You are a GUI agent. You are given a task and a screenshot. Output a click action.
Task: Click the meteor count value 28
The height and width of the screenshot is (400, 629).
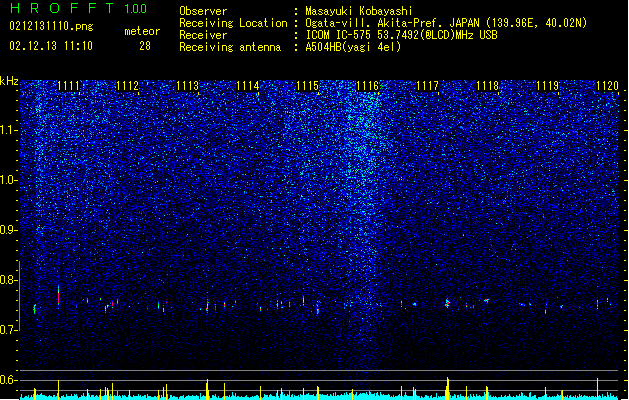pos(145,46)
